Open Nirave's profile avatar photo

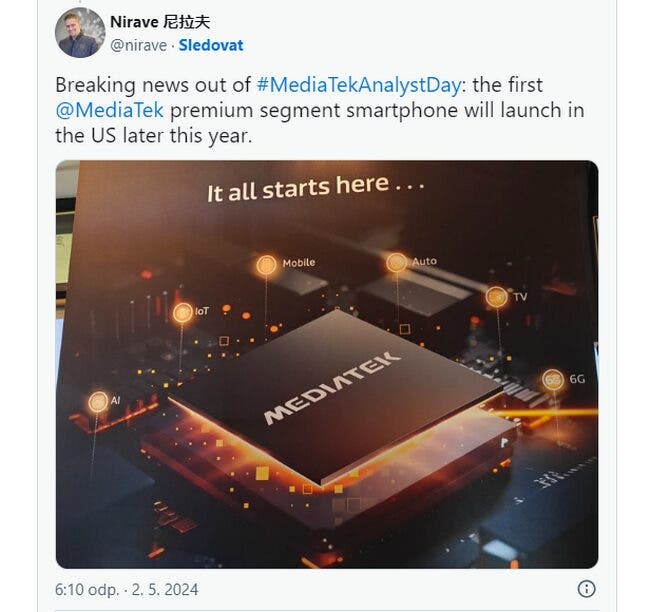tap(80, 32)
